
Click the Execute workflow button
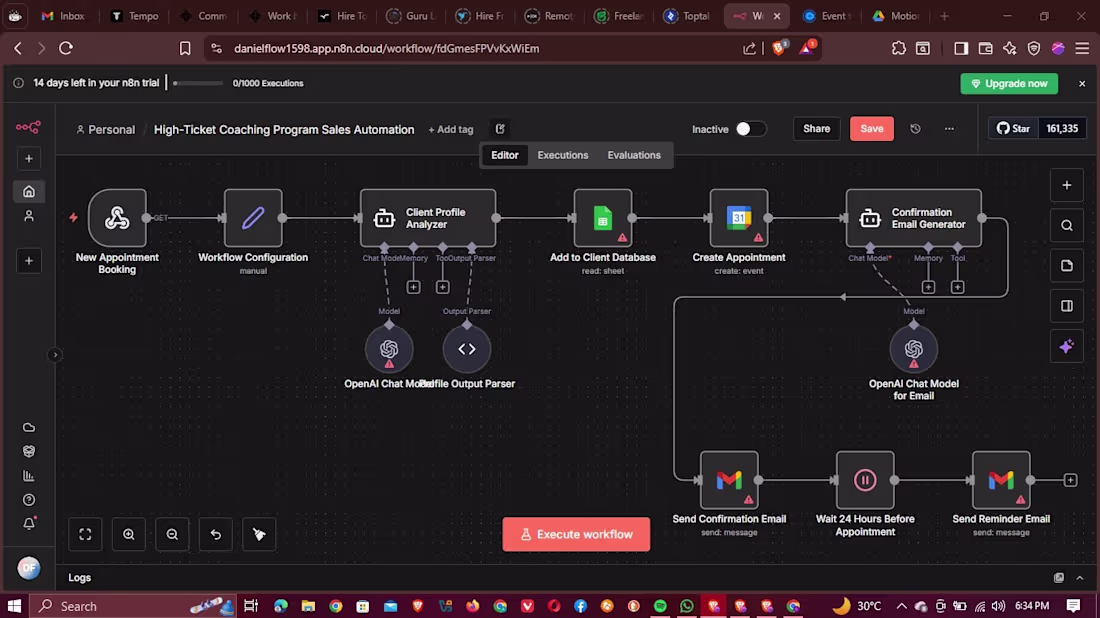pyautogui.click(x=576, y=535)
